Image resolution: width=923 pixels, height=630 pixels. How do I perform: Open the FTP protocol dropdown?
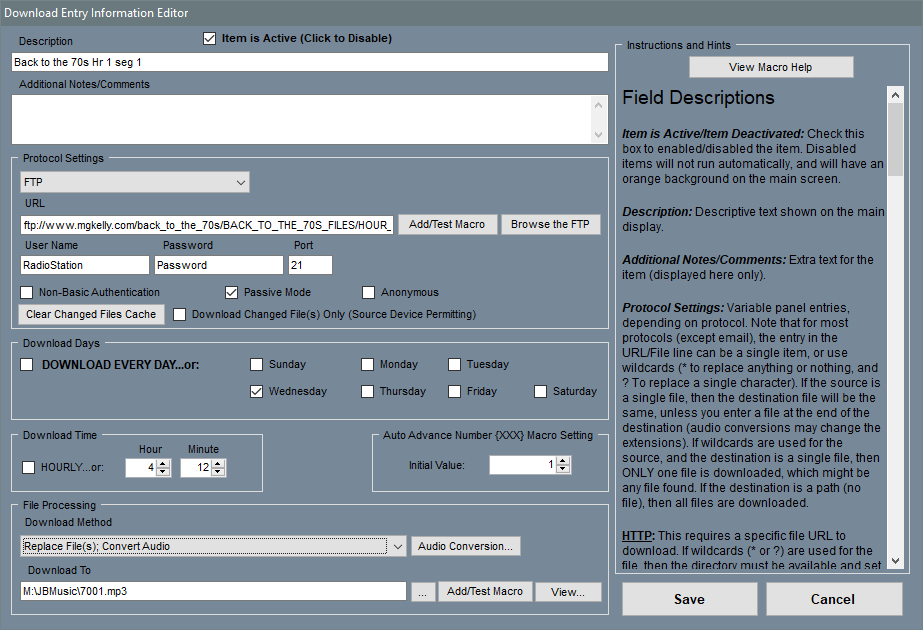tap(135, 182)
